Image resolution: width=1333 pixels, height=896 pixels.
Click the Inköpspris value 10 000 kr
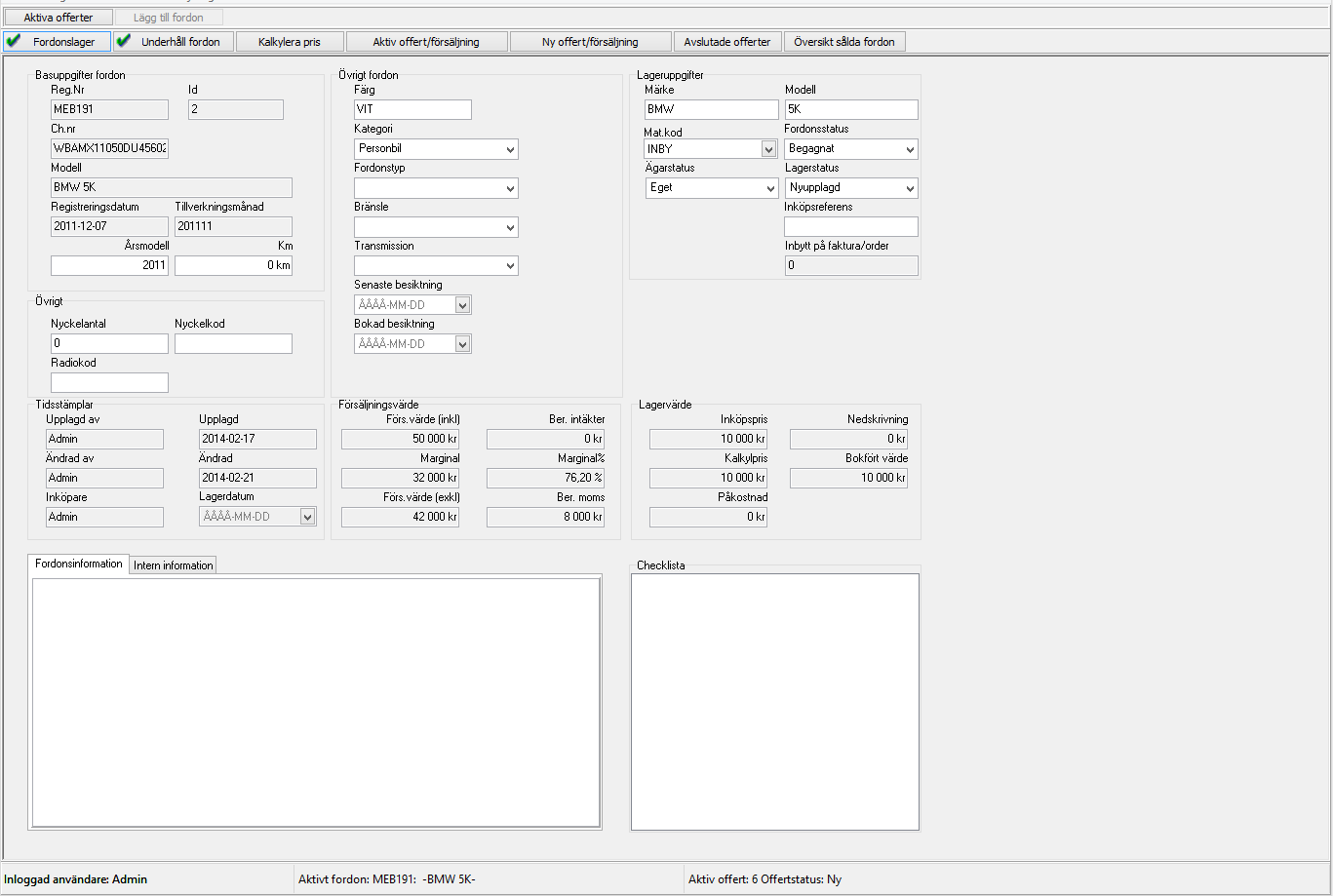point(708,439)
